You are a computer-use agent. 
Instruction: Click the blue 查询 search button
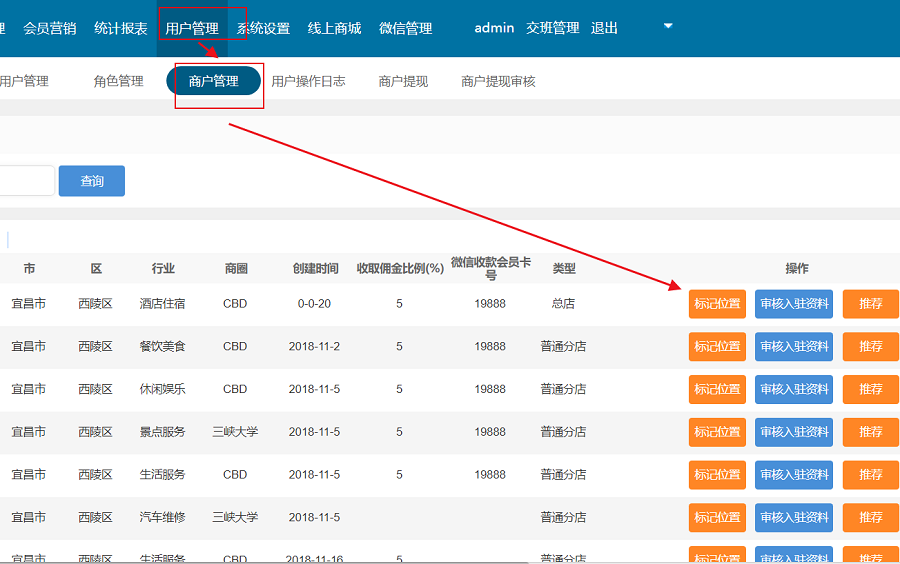tap(92, 181)
